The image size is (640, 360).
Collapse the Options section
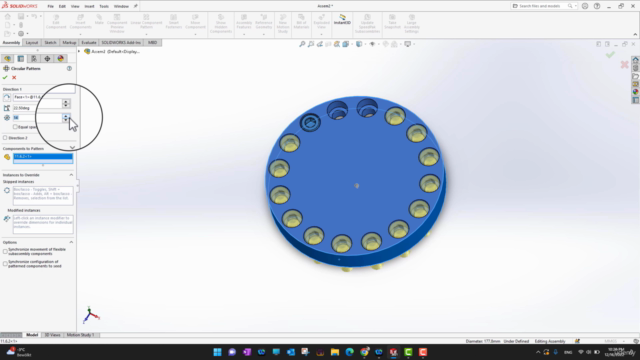pos(71,242)
